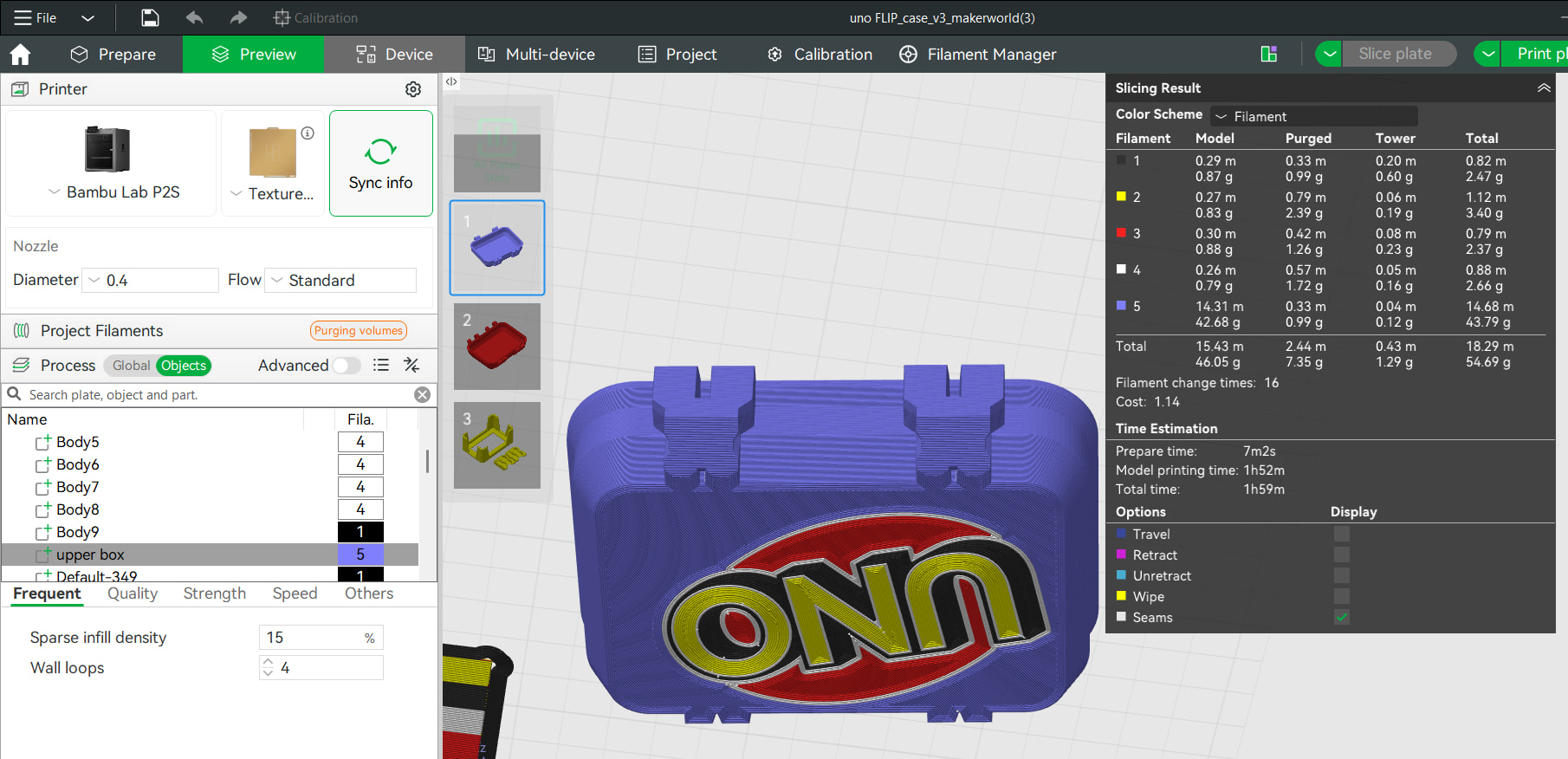1568x759 pixels.
Task: Click the Print plate button
Action: pos(1534,54)
